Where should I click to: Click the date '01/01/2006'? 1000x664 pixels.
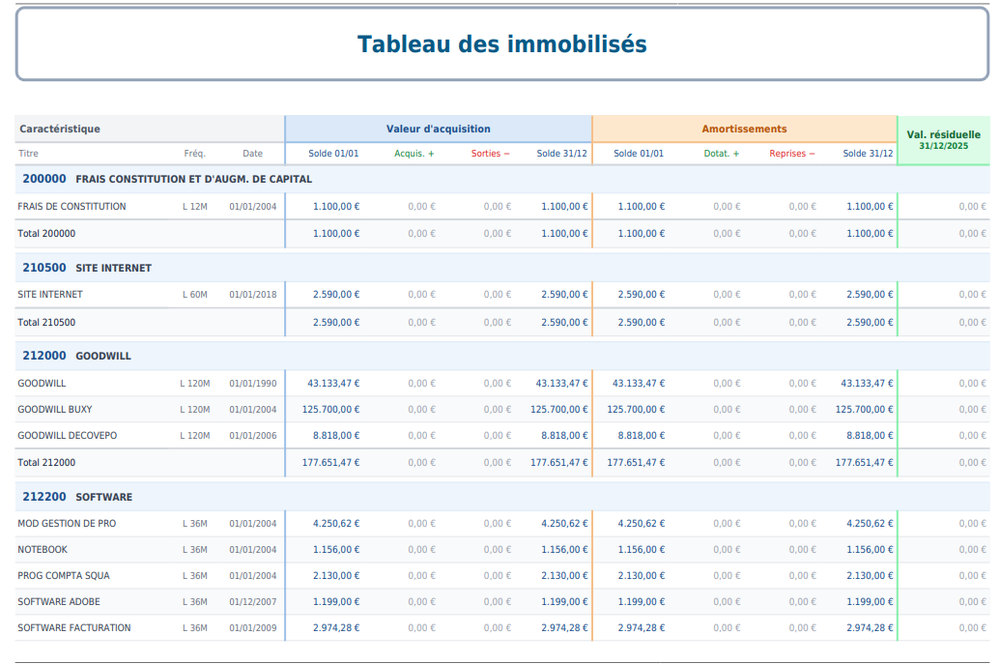pyautogui.click(x=253, y=436)
